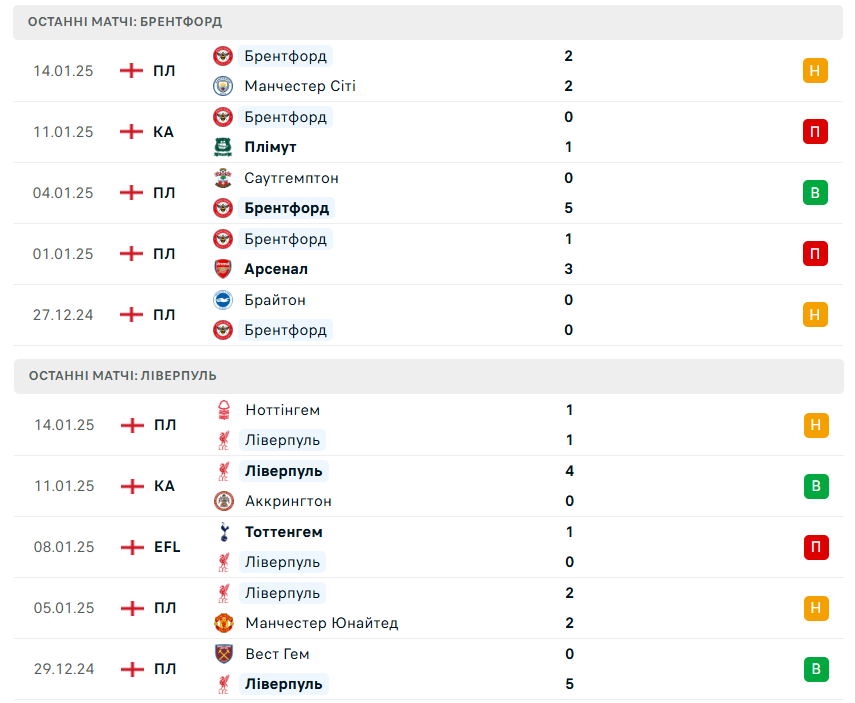This screenshot has height=703, width=855.
Task: Click the Nottingham Forest crest icon
Action: (224, 410)
